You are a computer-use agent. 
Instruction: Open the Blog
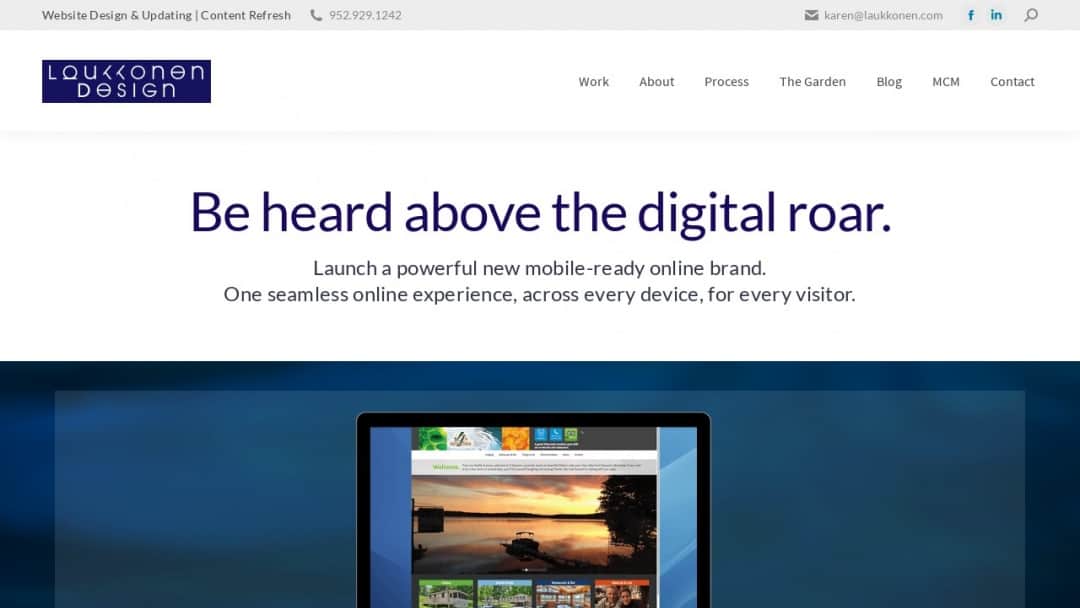(888, 81)
